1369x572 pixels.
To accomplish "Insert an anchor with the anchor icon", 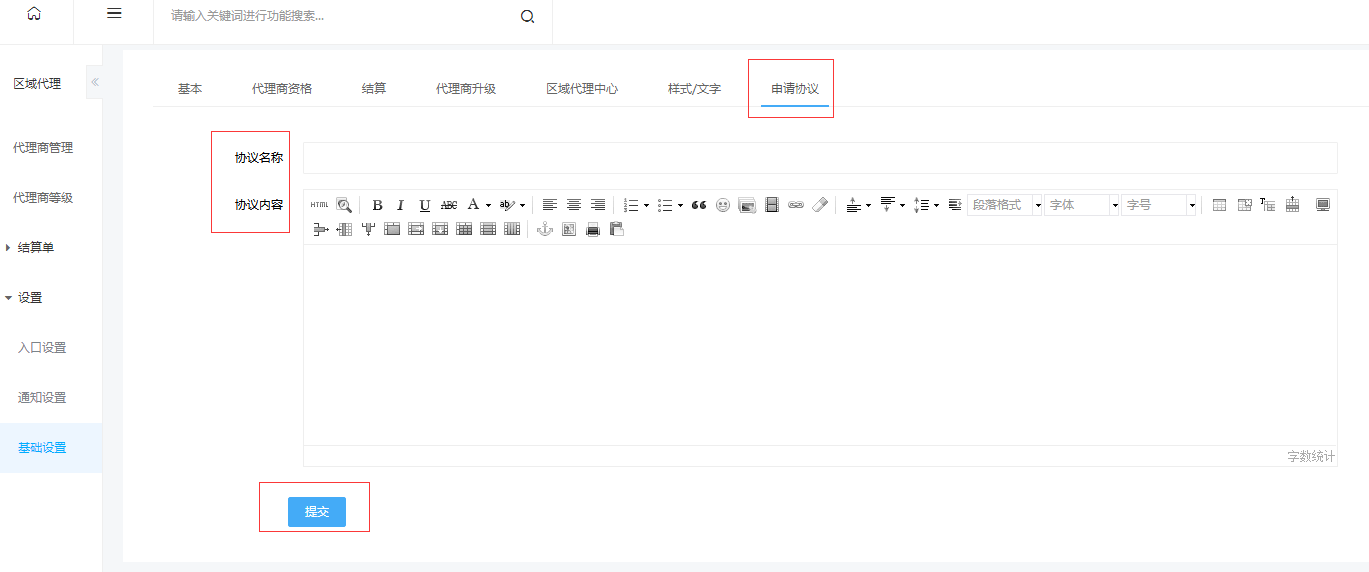I will coord(545,229).
